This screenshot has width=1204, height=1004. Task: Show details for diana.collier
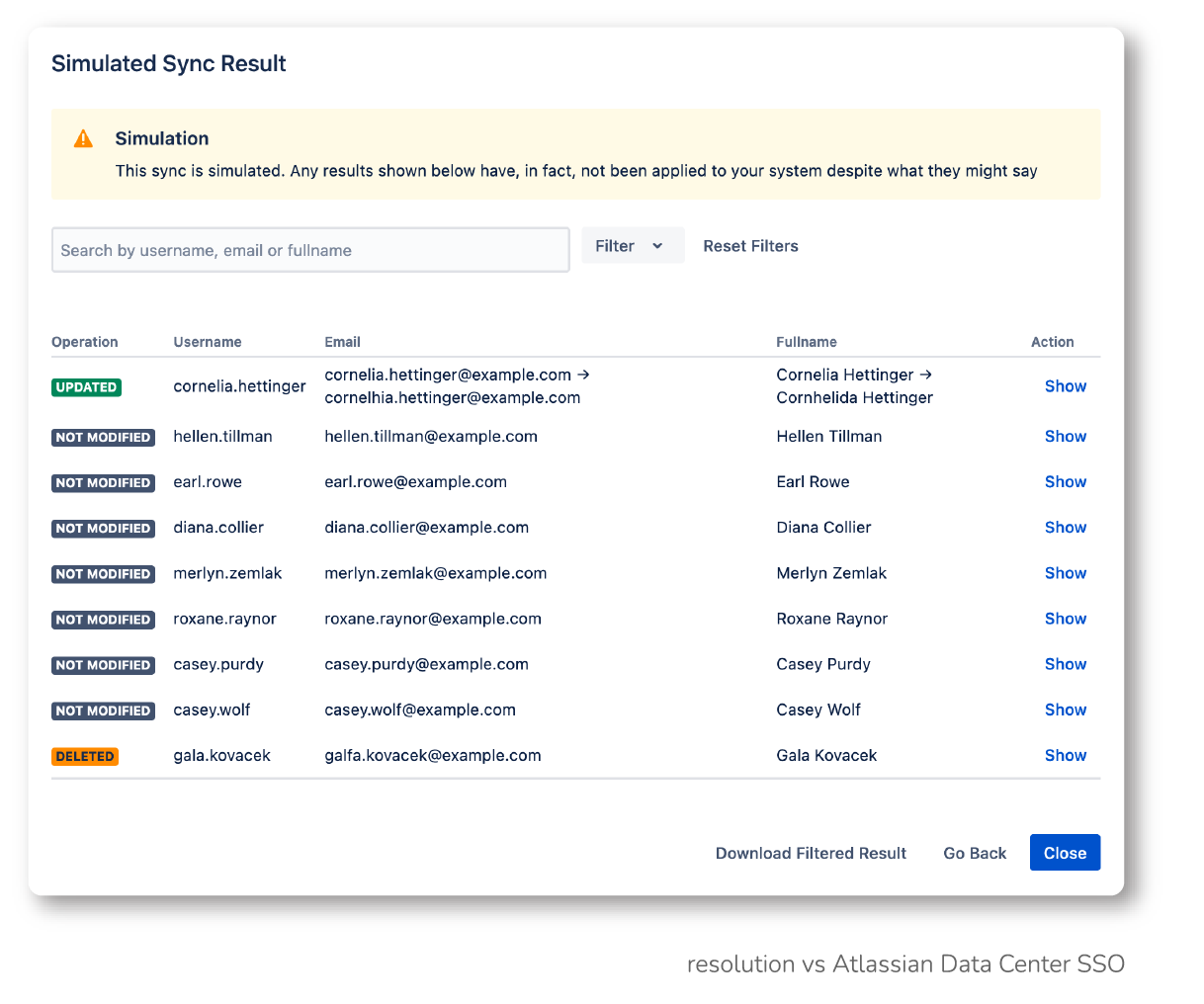coord(1066,527)
